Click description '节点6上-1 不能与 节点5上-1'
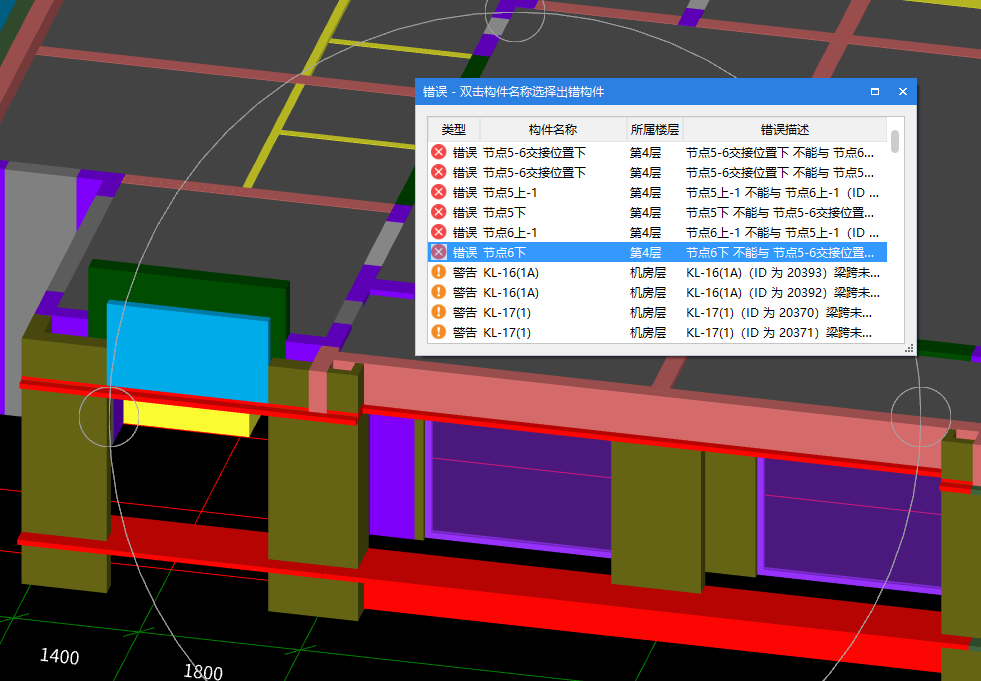Screen dimensions: 981x681 (x=782, y=232)
